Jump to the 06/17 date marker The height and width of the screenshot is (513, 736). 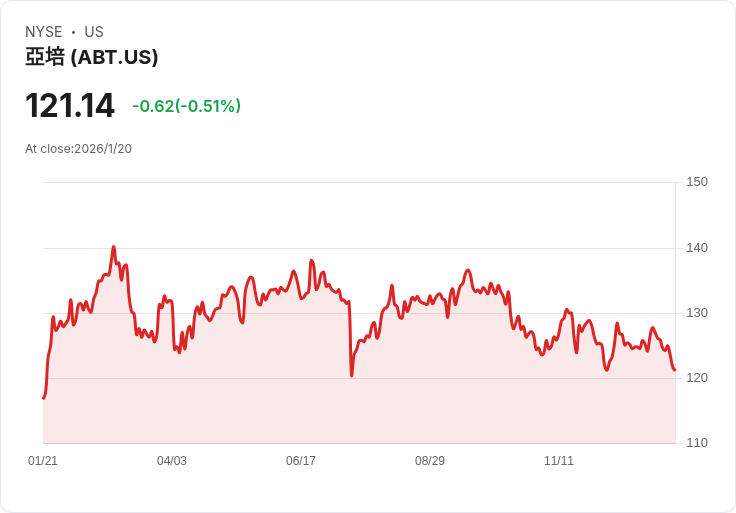[301, 461]
